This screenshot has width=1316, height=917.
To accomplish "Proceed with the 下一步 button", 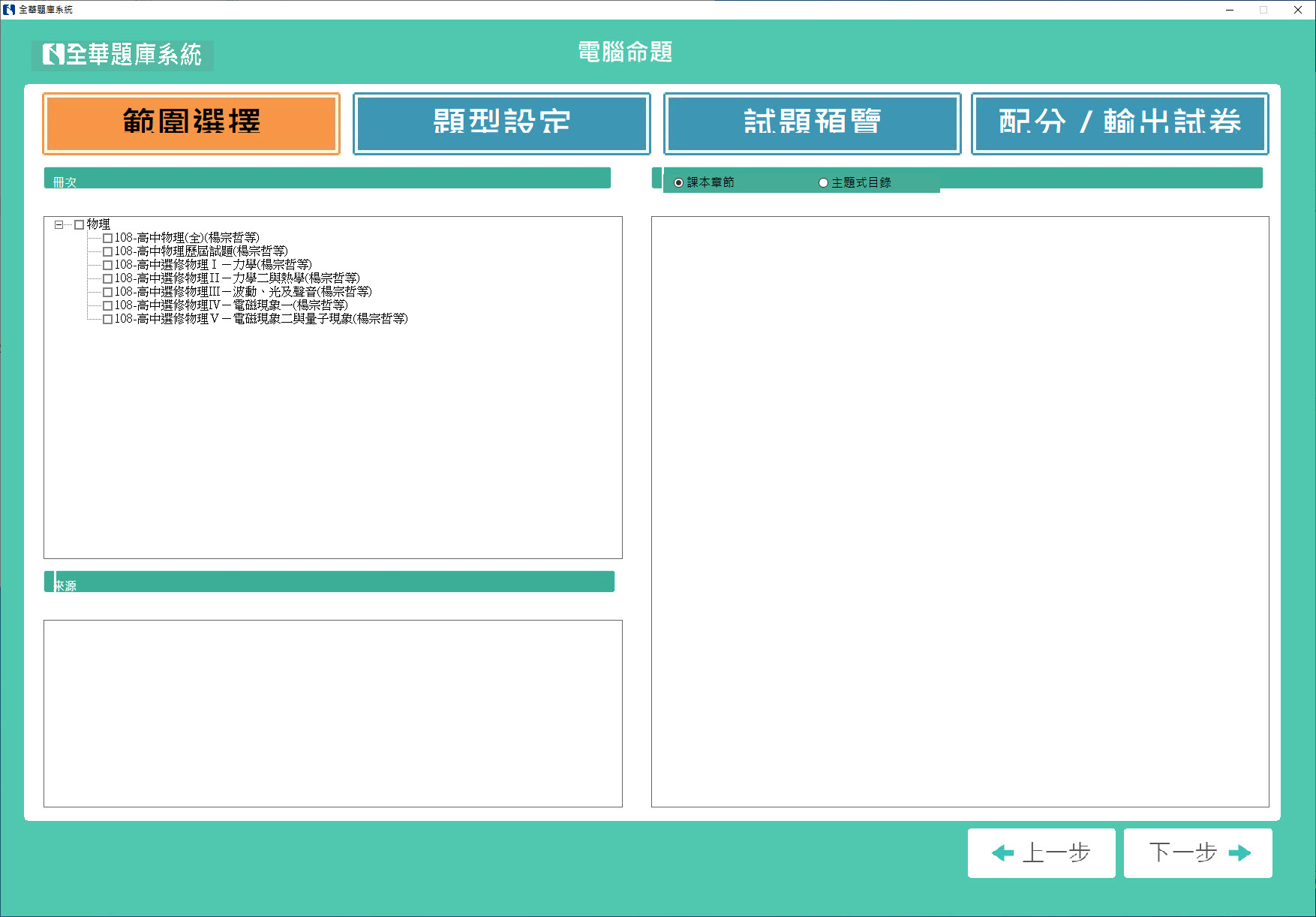I will 1198,853.
